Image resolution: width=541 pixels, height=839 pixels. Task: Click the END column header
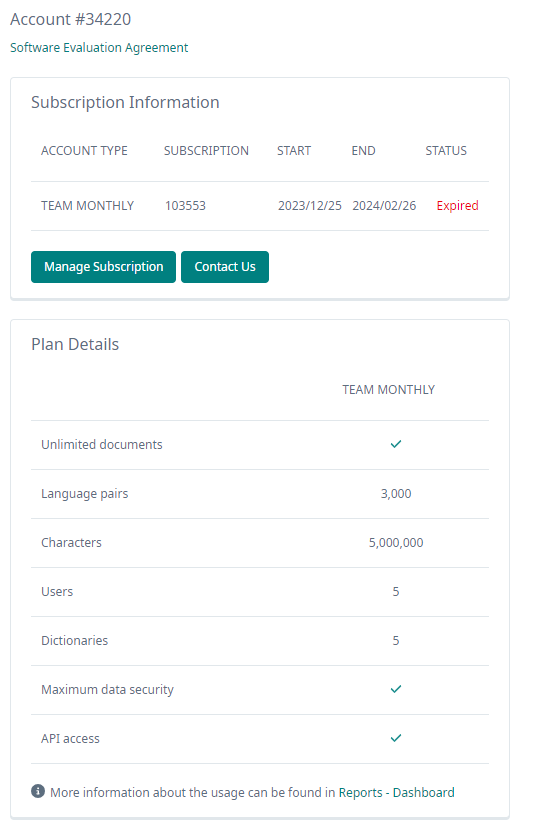[363, 151]
